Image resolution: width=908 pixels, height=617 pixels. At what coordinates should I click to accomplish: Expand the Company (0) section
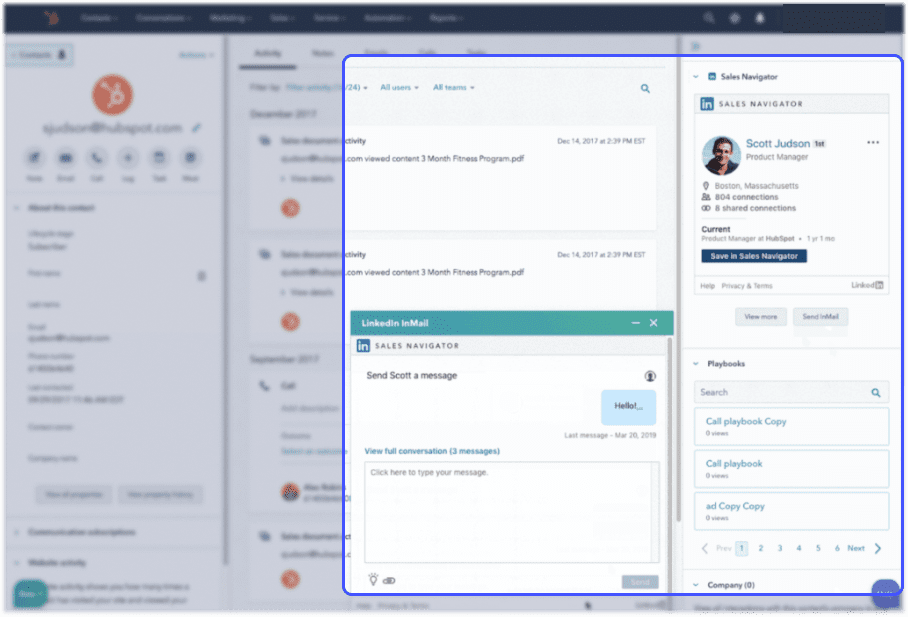(x=695, y=585)
